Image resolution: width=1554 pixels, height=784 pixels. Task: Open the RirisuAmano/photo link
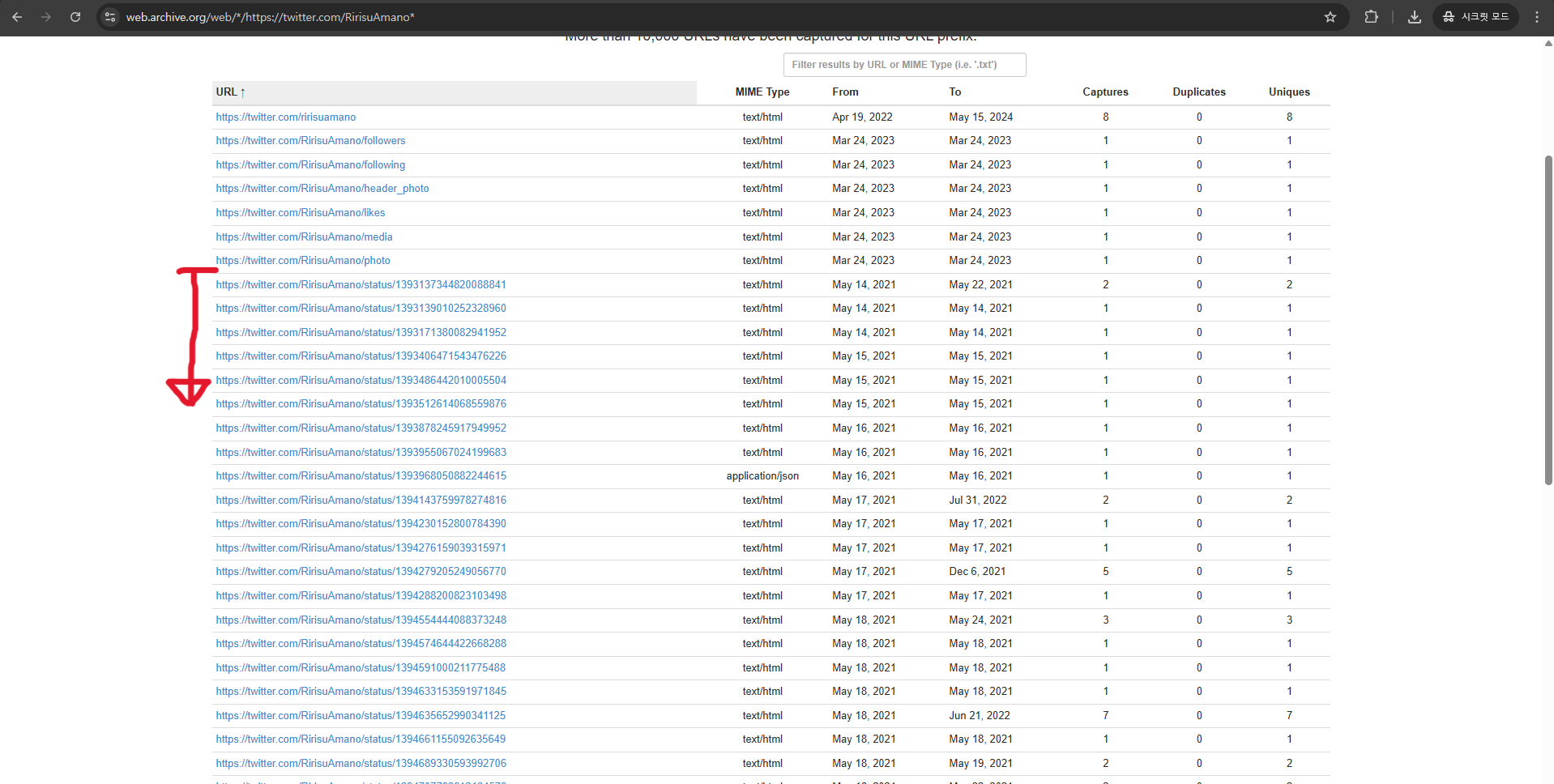pos(303,261)
